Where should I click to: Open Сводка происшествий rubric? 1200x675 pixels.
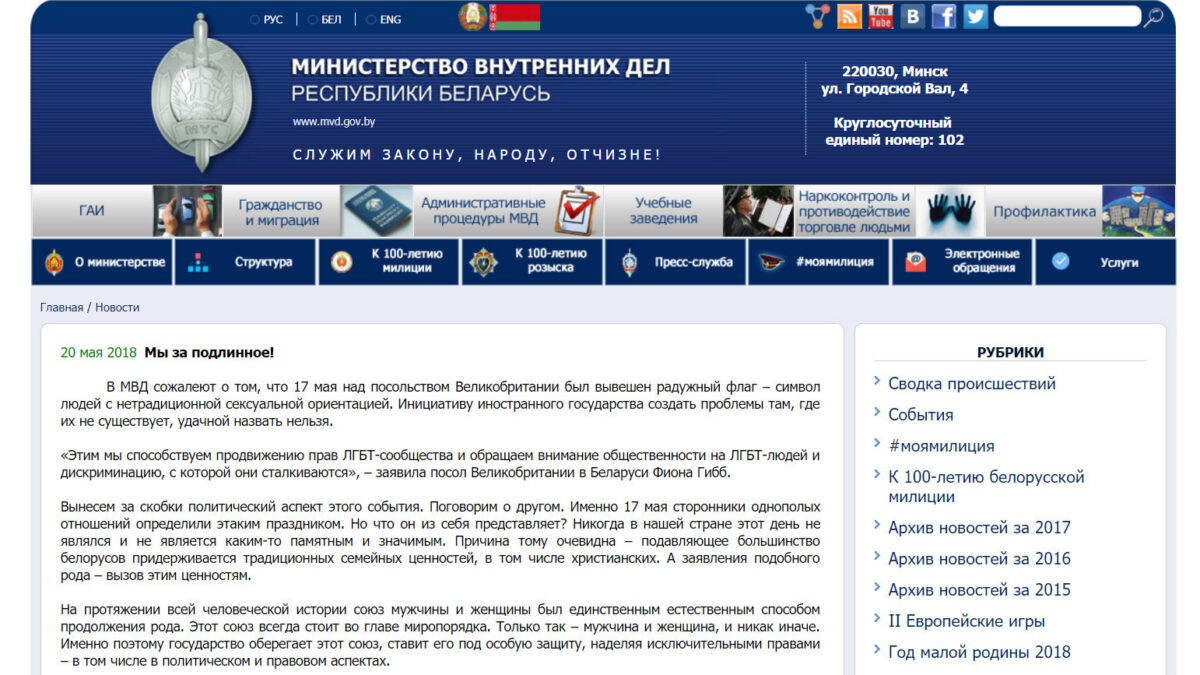(x=972, y=383)
